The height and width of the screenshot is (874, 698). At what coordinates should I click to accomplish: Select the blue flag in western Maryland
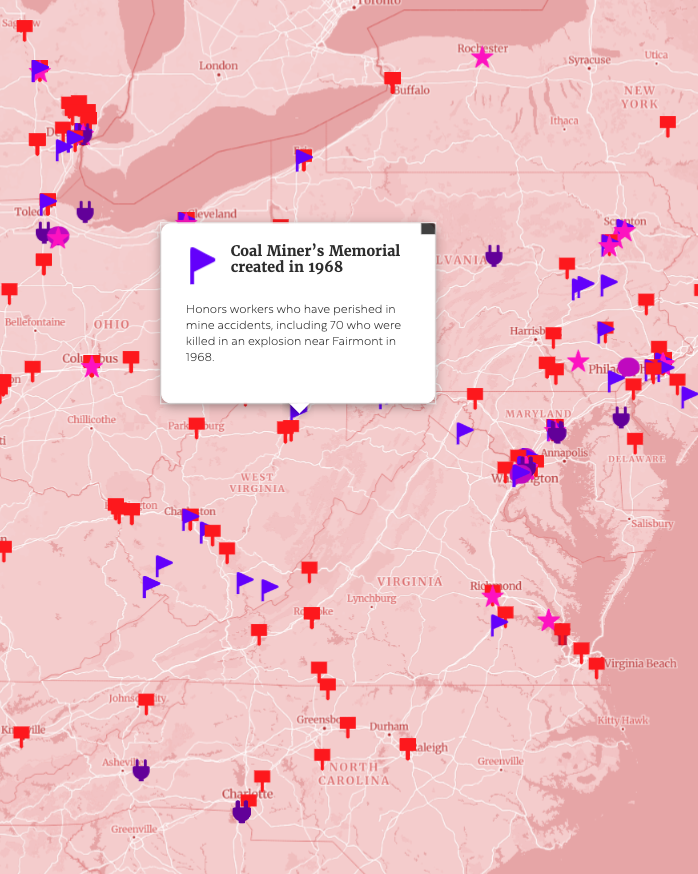coord(464,433)
